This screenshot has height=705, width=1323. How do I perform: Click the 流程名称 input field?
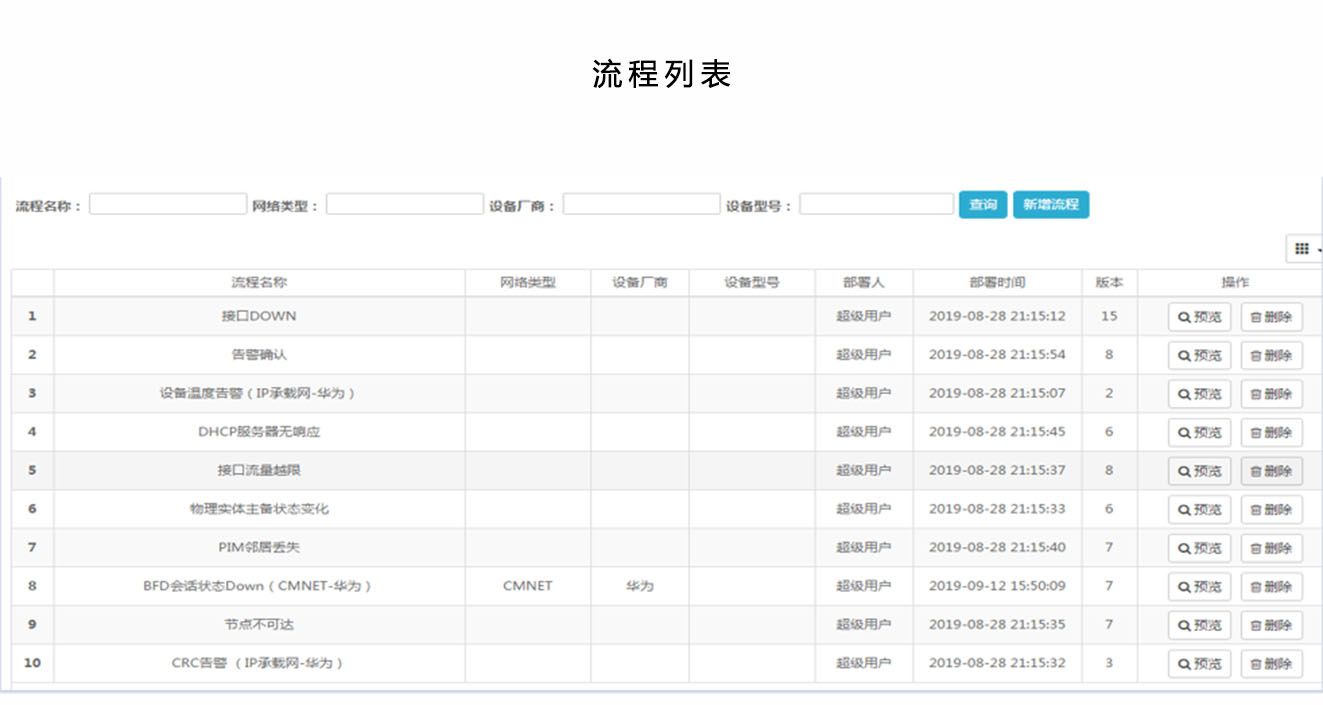pos(168,205)
